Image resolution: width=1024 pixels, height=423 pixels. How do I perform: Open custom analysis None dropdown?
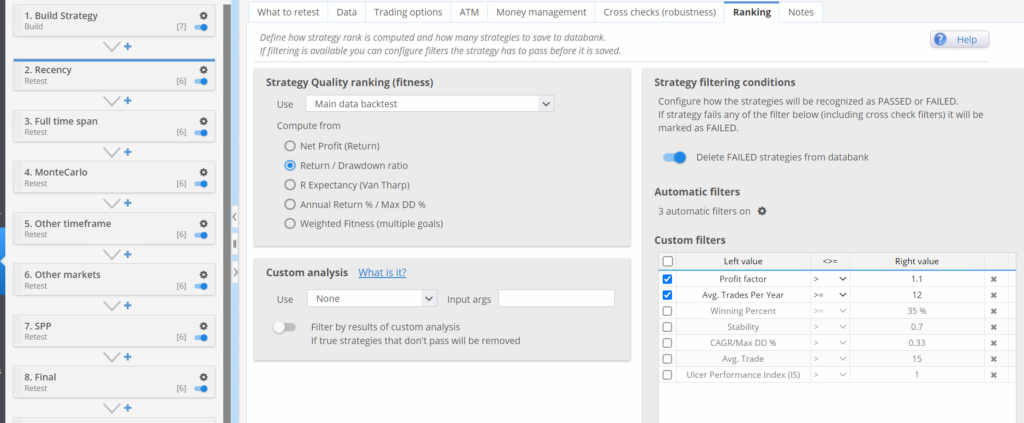[x=372, y=298]
